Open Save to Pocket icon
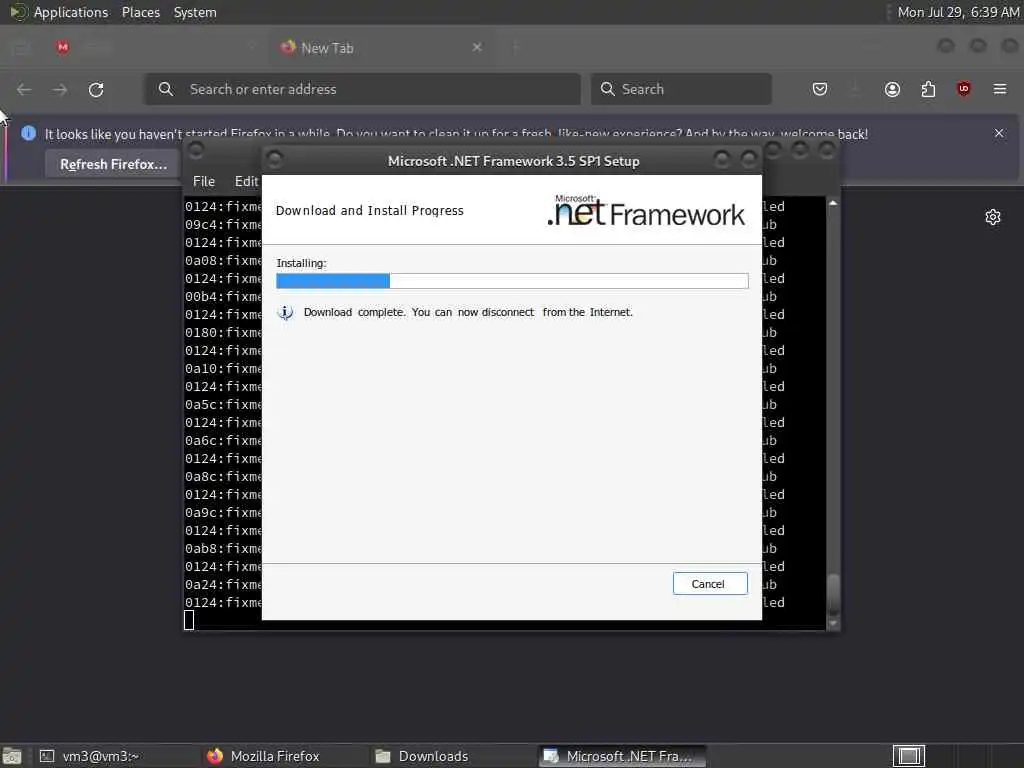 click(x=820, y=89)
